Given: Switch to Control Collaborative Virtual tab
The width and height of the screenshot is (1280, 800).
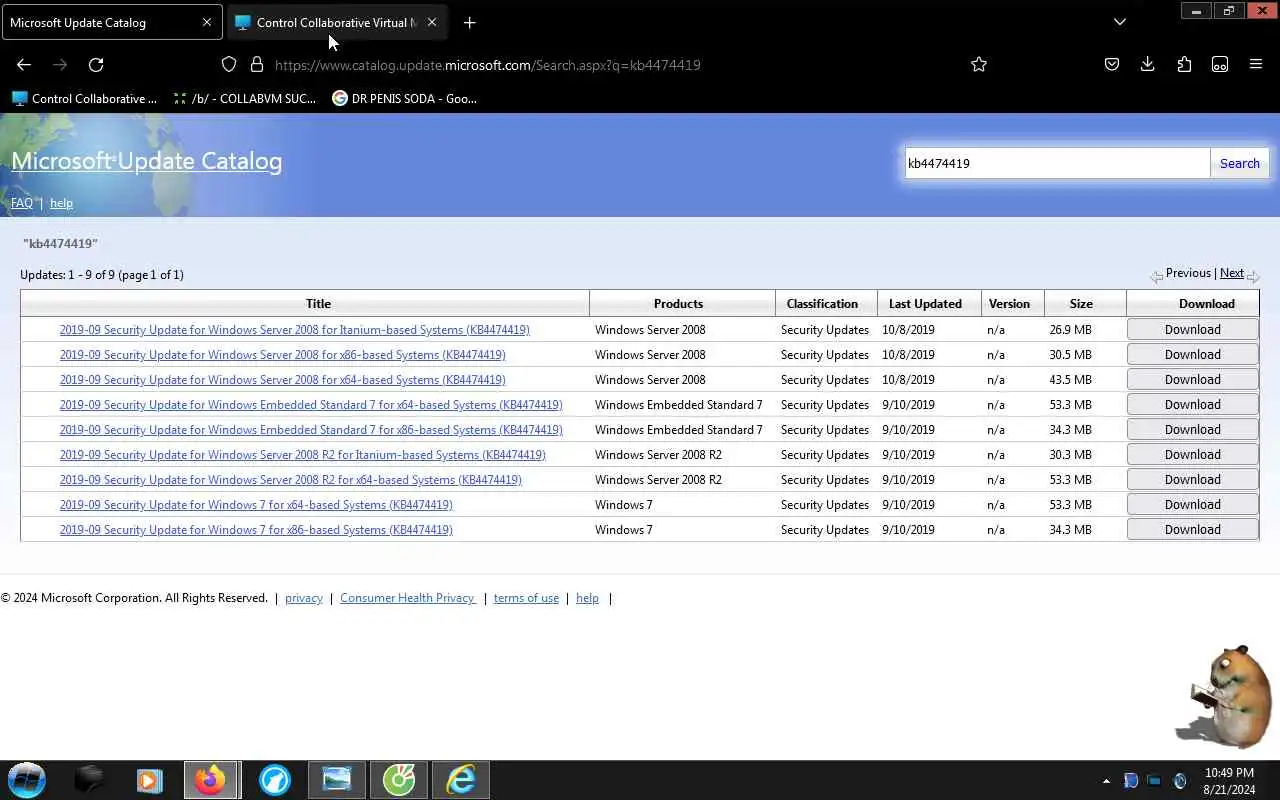Looking at the screenshot, I should pyautogui.click(x=337, y=22).
